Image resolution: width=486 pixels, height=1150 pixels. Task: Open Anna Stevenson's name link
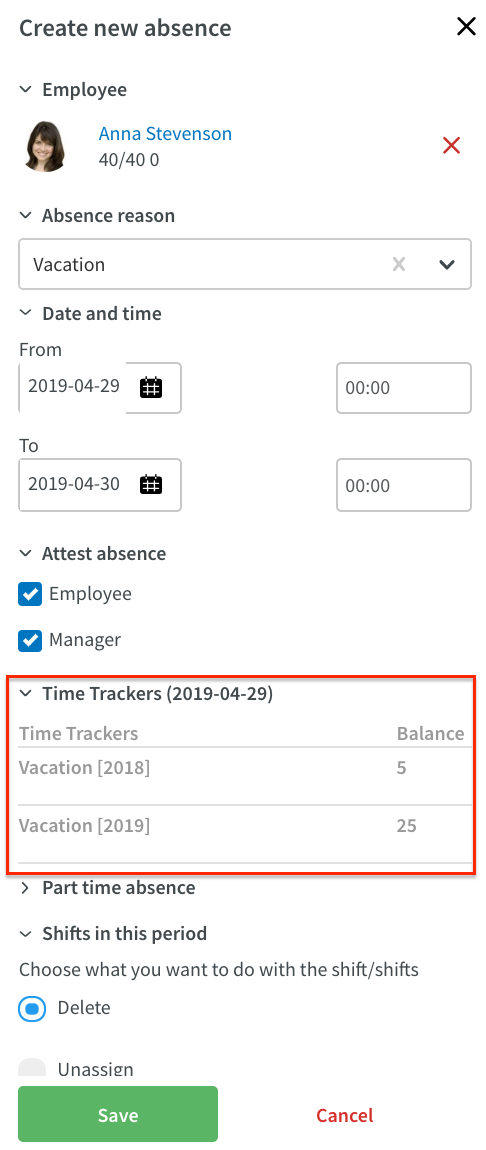coord(165,133)
